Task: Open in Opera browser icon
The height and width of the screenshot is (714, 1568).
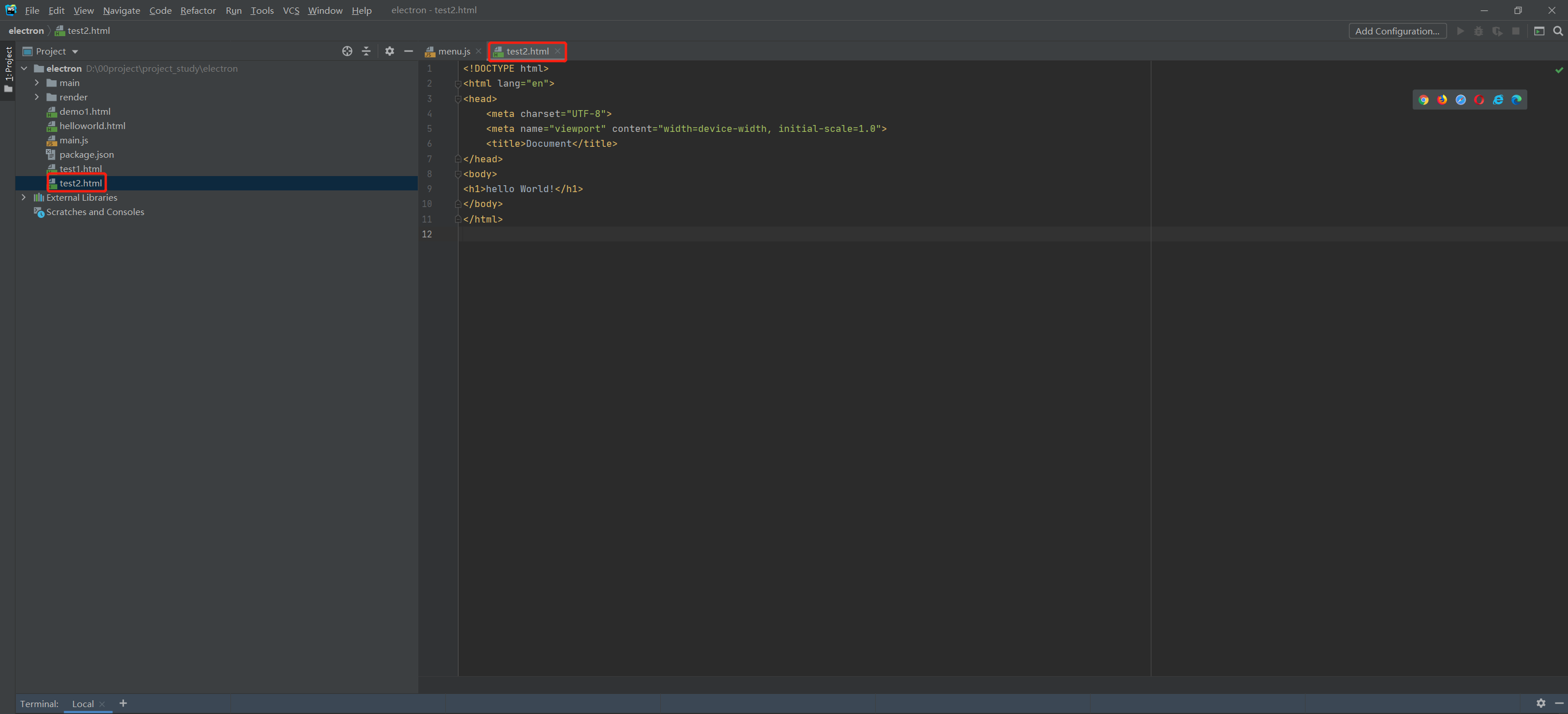Action: 1479,100
